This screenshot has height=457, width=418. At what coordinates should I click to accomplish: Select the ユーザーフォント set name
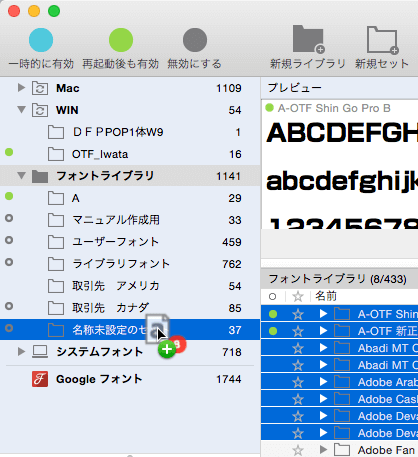tap(115, 242)
